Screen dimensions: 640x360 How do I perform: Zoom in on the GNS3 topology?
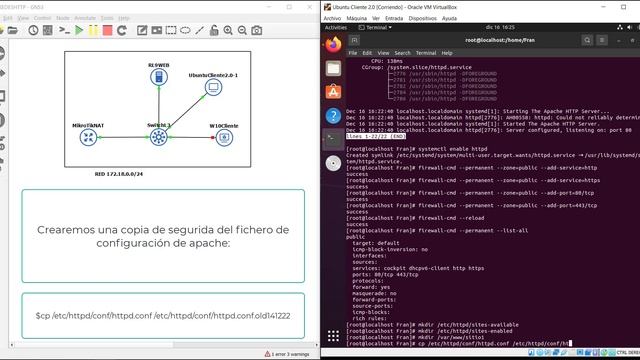(228, 30)
